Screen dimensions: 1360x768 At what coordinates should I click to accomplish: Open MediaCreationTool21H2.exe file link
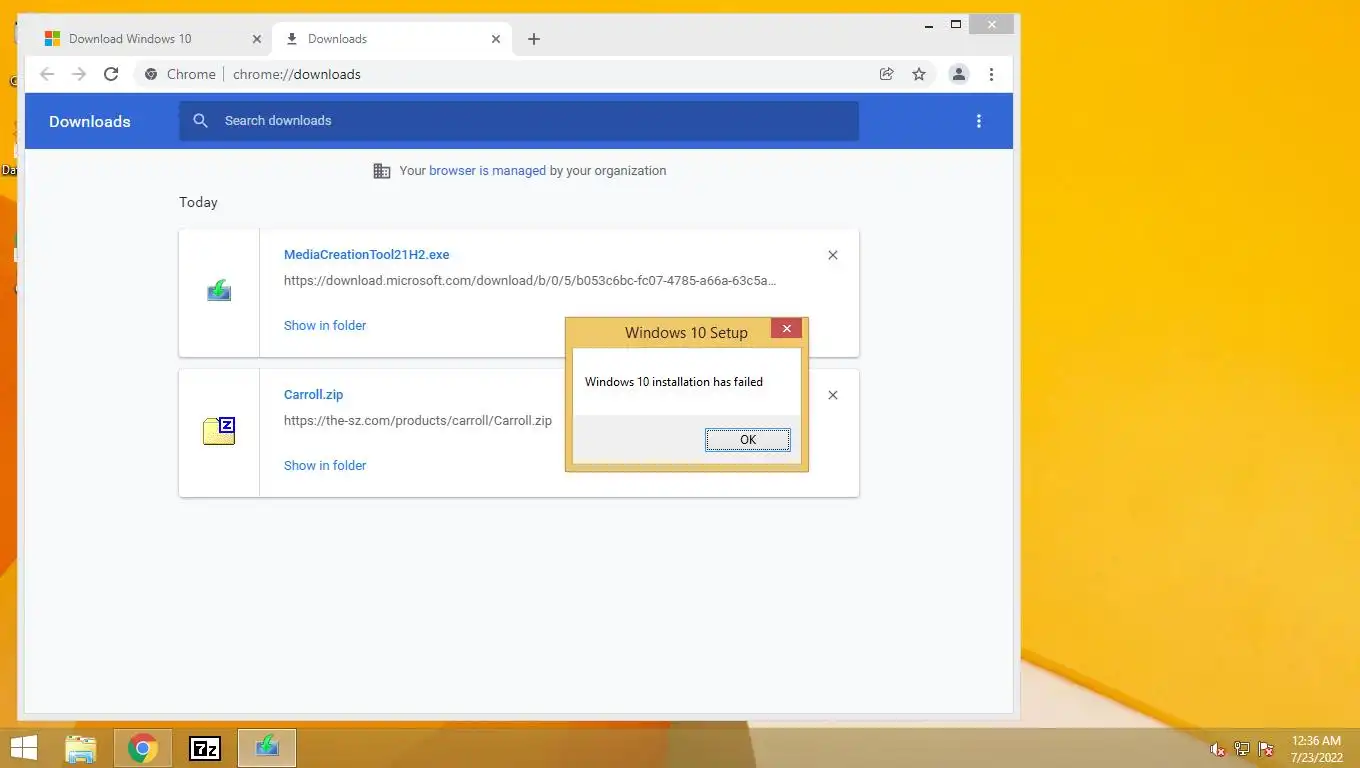[366, 255]
